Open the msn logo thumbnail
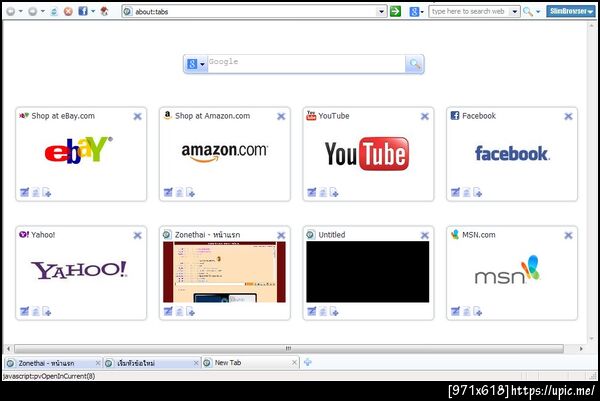Image resolution: width=600 pixels, height=401 pixels. point(507,270)
